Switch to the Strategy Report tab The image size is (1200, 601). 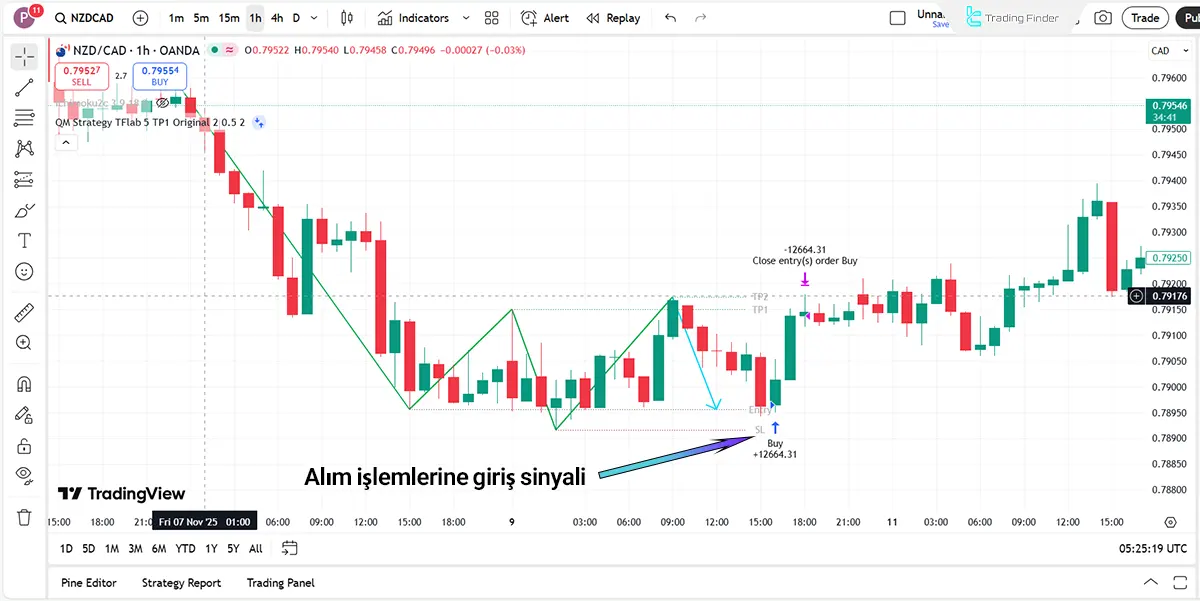pos(181,583)
